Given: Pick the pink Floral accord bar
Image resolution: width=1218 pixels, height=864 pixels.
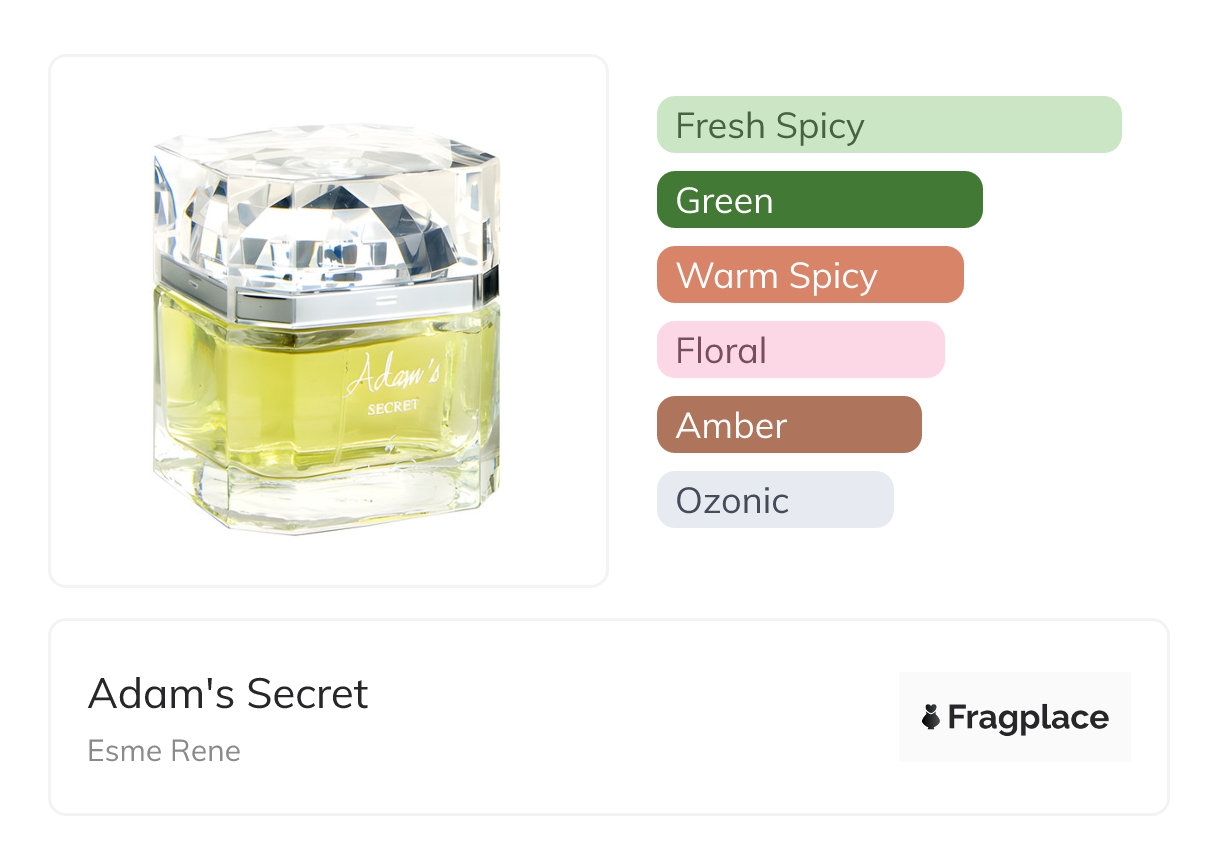Looking at the screenshot, I should click(x=801, y=350).
